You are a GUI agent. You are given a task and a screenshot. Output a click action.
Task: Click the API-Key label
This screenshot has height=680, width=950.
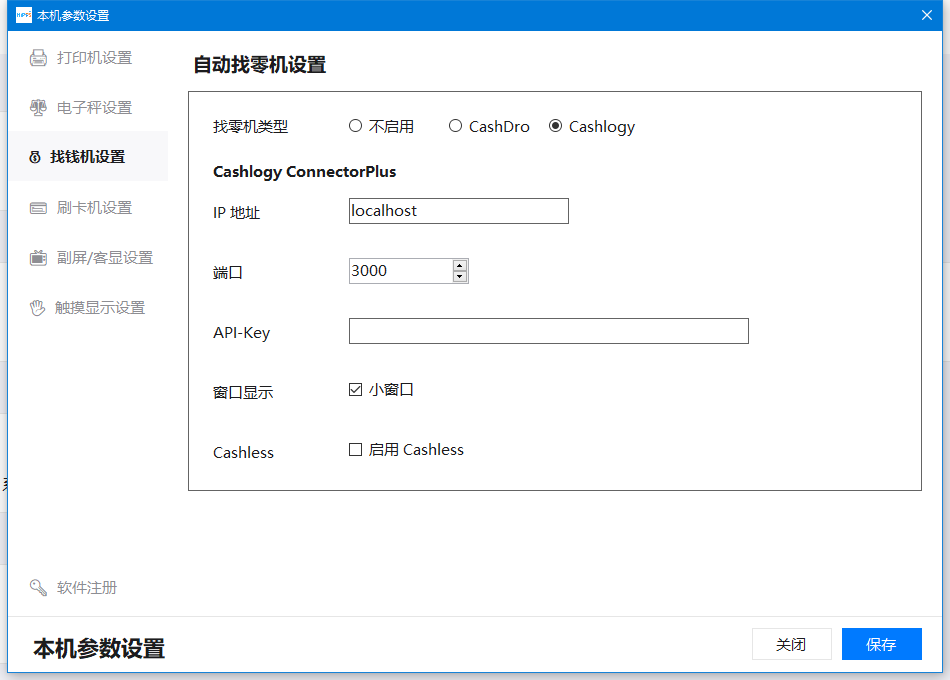pyautogui.click(x=241, y=333)
